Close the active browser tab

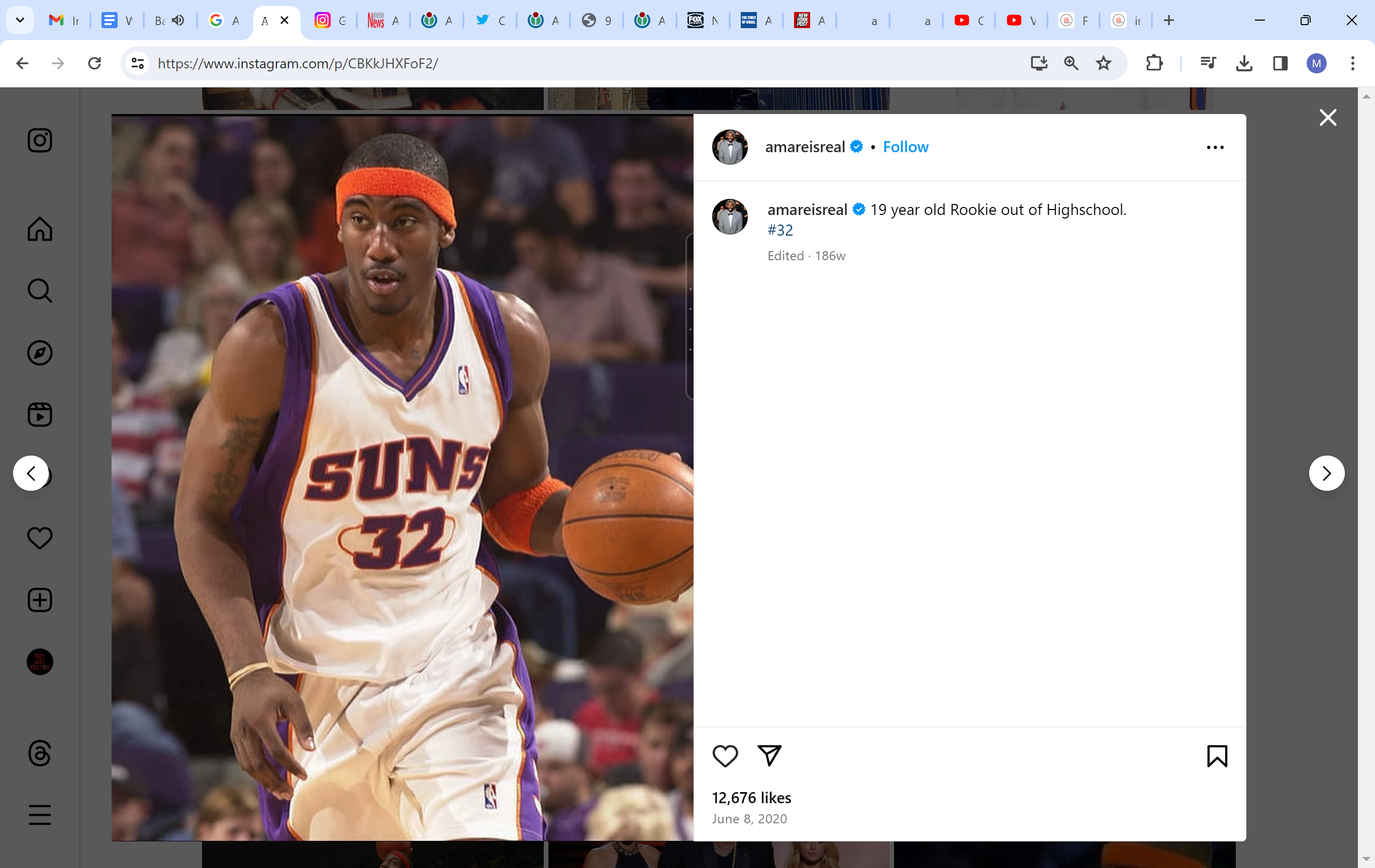[284, 21]
